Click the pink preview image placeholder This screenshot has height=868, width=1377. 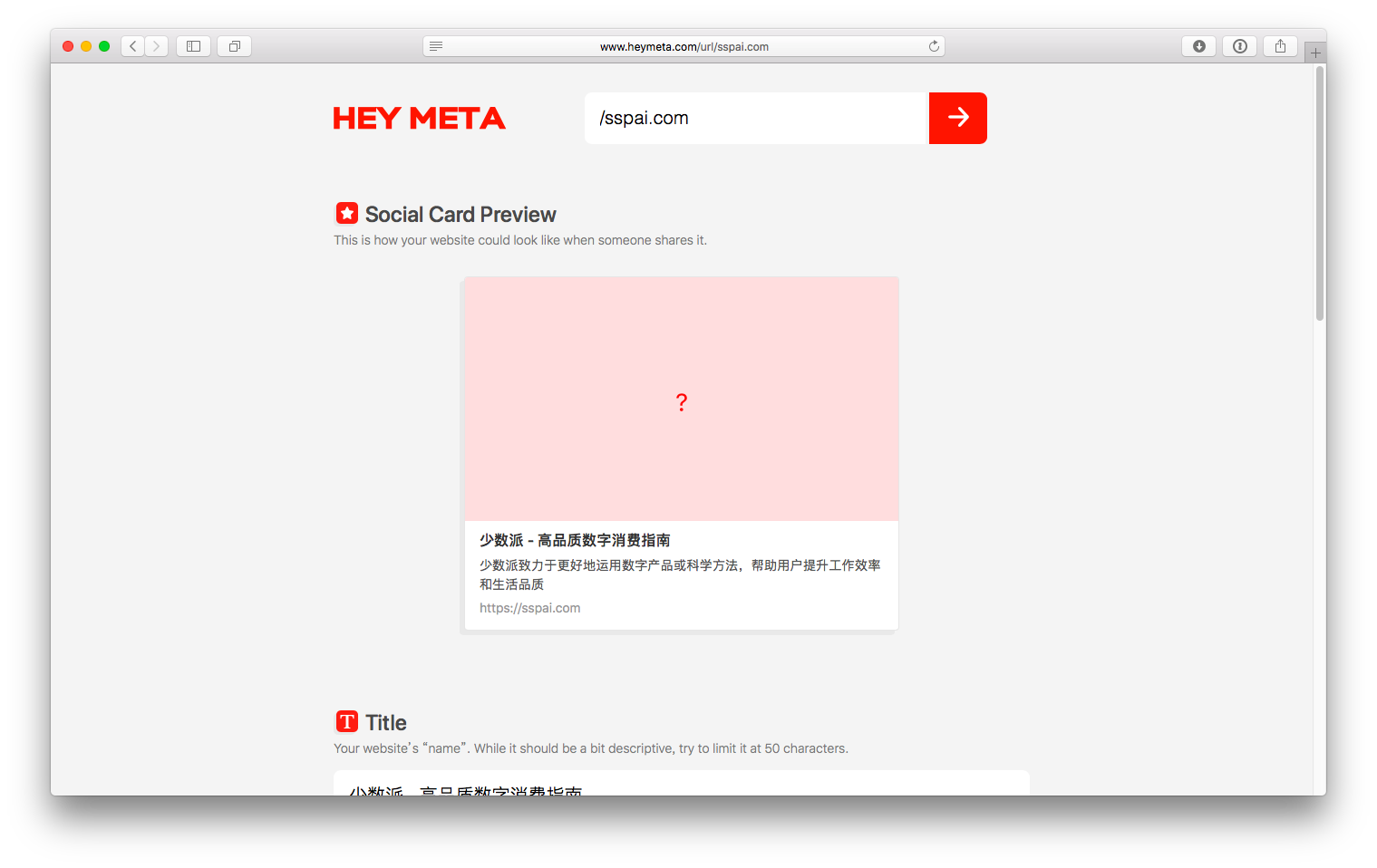coord(682,399)
